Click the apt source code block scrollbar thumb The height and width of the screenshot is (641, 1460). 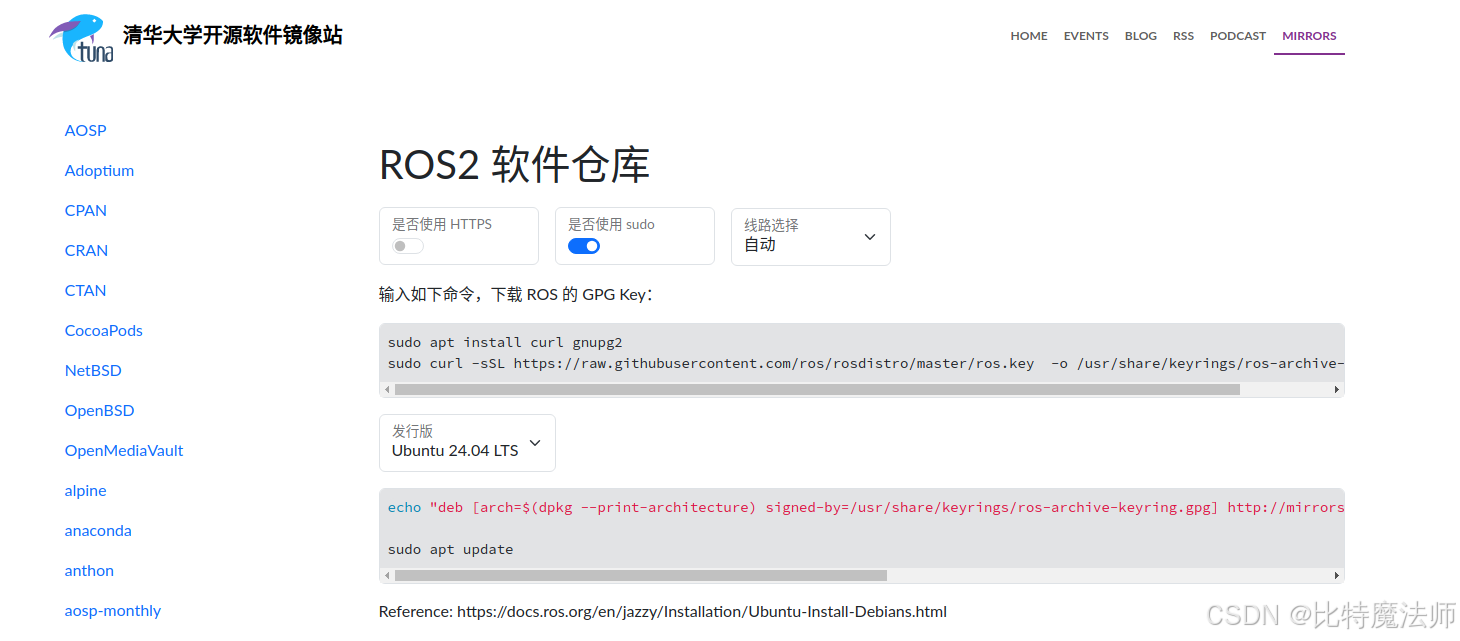click(x=641, y=575)
